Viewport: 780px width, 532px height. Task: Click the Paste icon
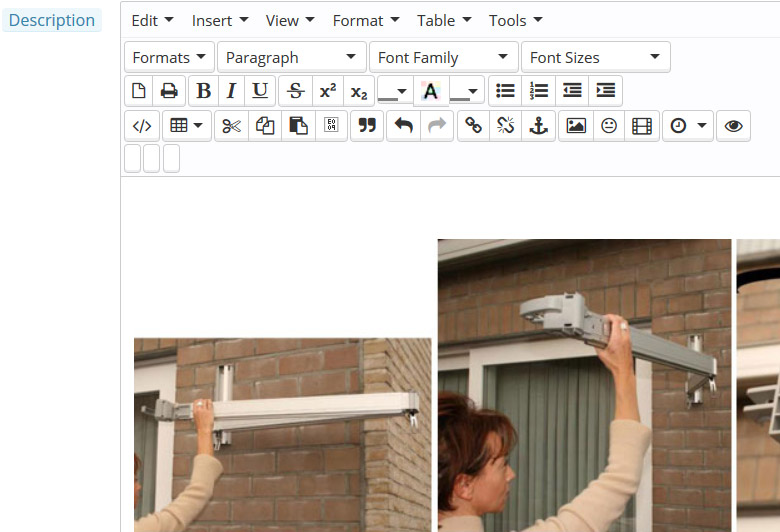(x=298, y=126)
